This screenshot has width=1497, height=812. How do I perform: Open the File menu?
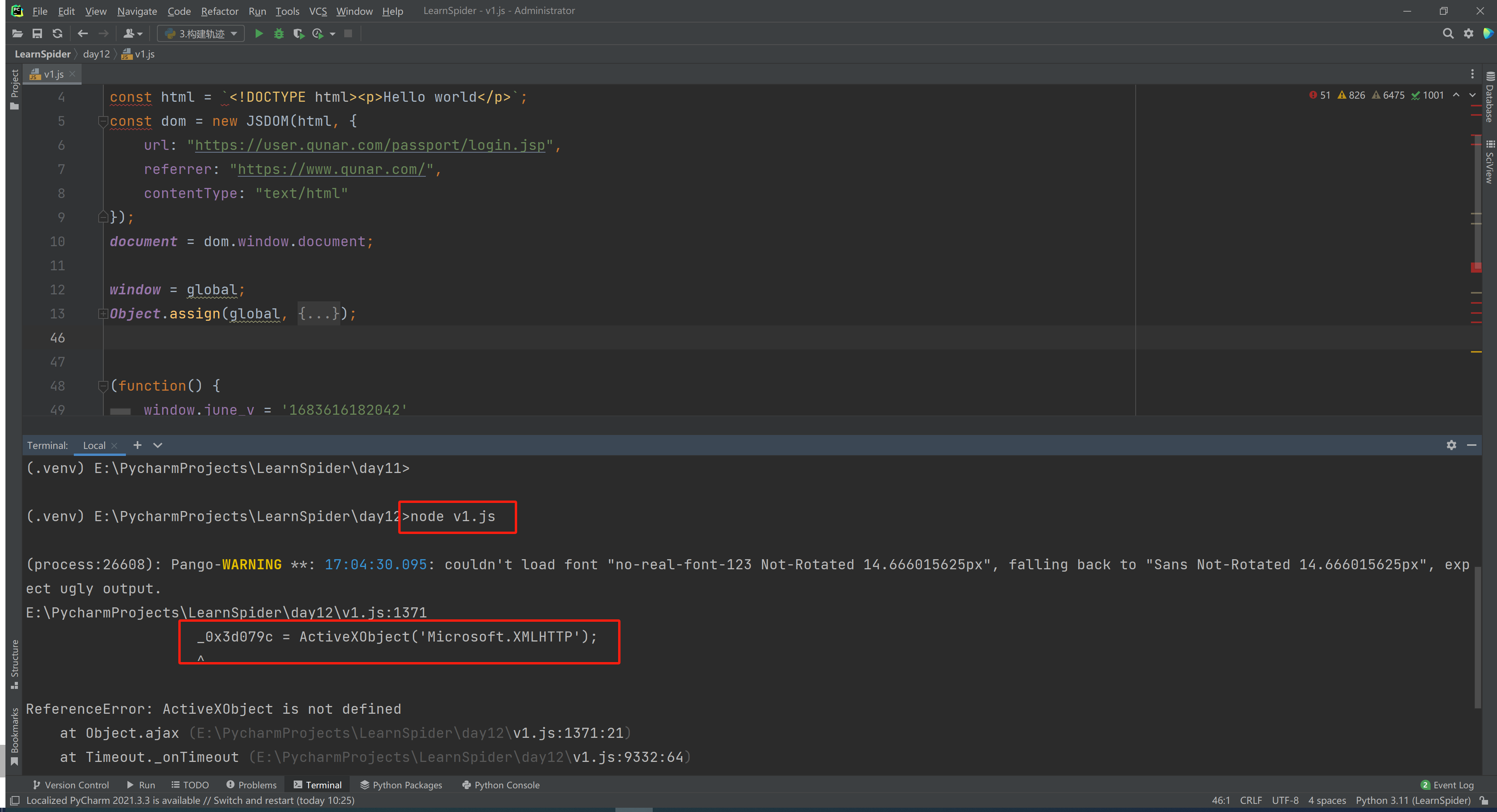(x=40, y=11)
